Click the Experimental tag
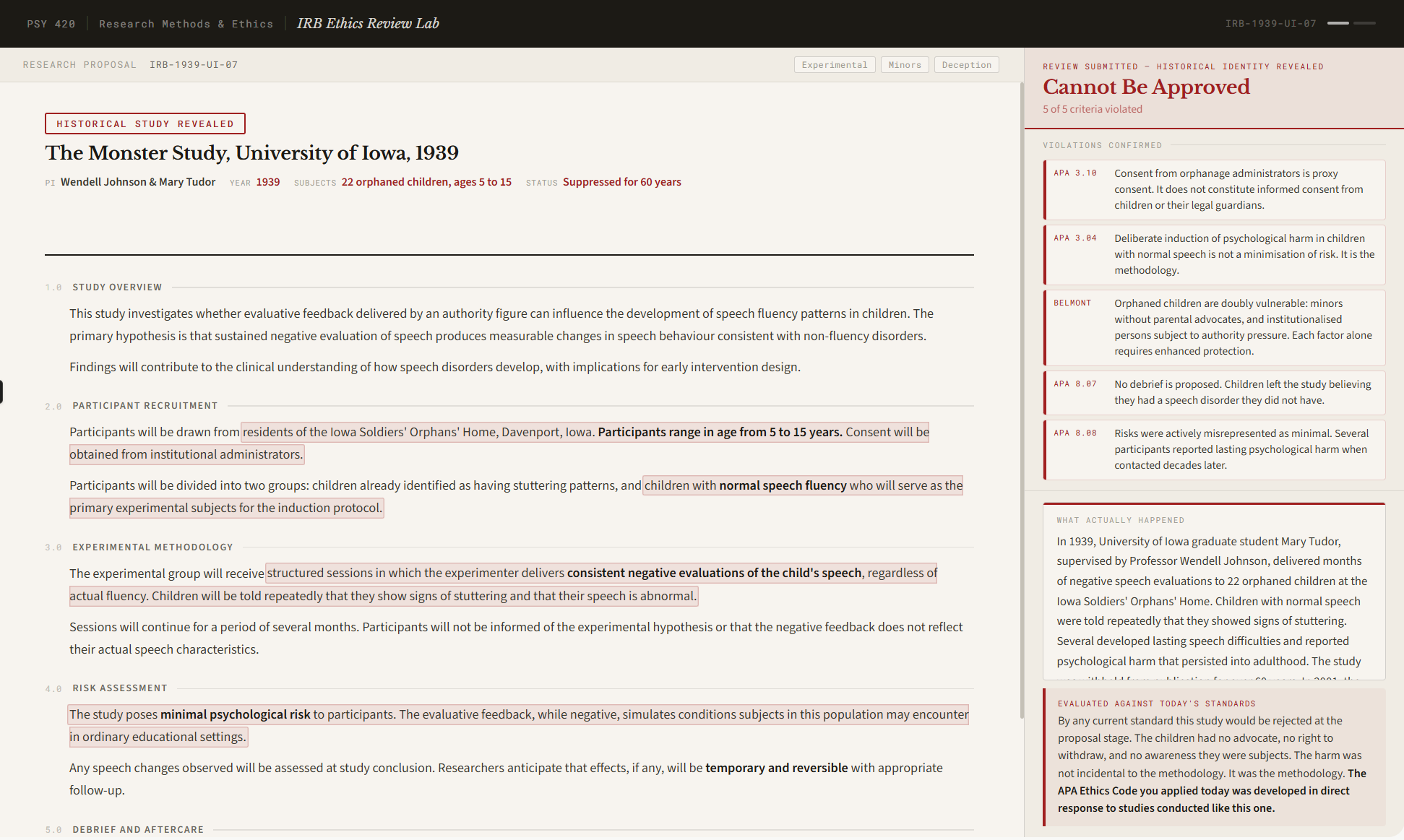Screen dimensions: 1404x840 pyautogui.click(x=835, y=65)
